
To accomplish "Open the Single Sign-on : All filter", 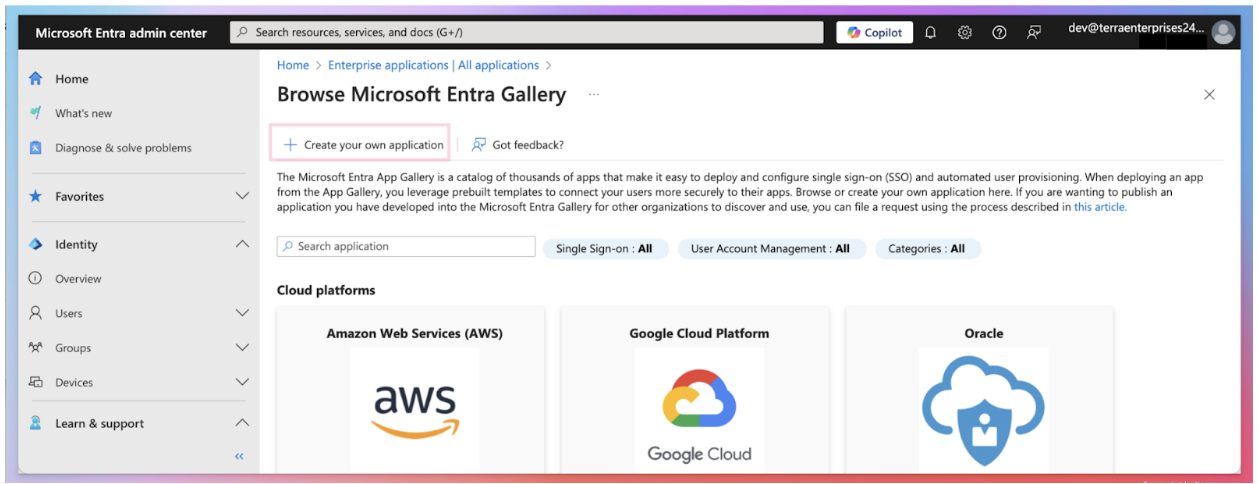I will 604,249.
